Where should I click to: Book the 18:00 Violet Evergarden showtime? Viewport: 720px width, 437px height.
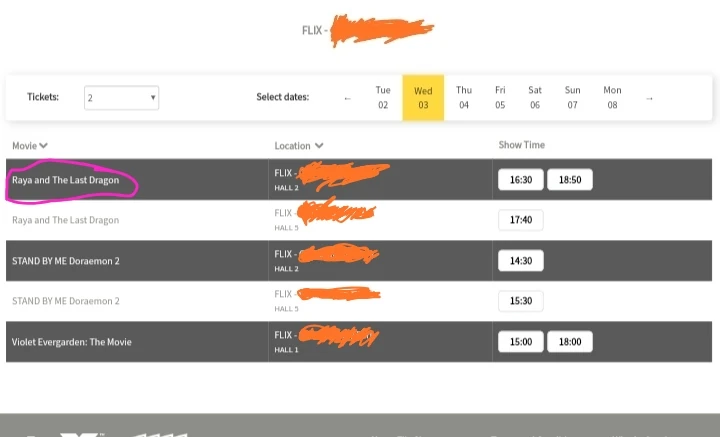pyautogui.click(x=570, y=341)
